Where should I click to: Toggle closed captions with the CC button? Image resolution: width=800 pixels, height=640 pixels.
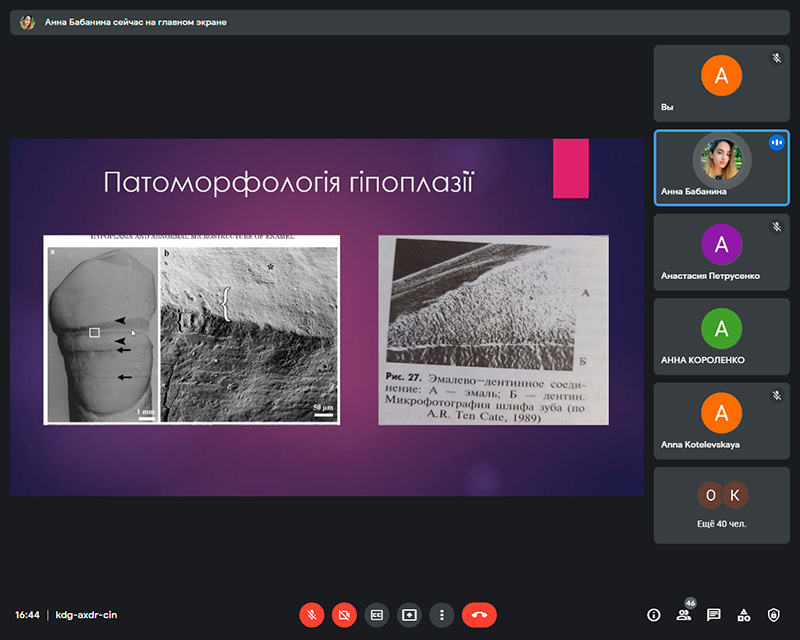(377, 615)
